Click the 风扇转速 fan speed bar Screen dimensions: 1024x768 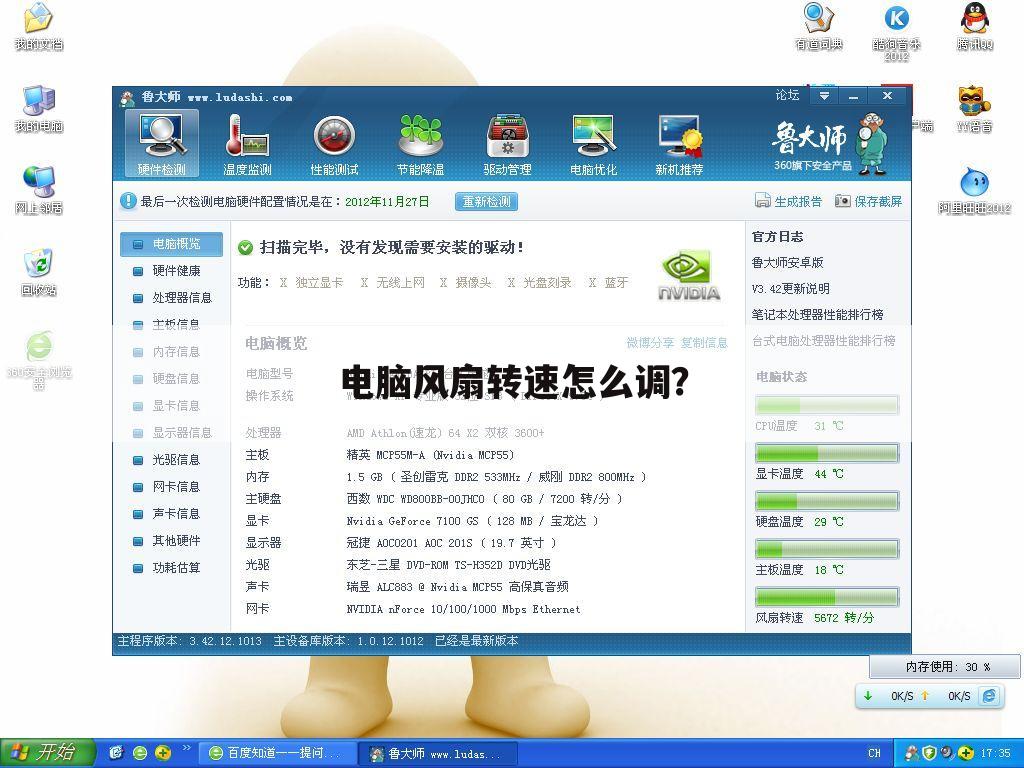827,597
